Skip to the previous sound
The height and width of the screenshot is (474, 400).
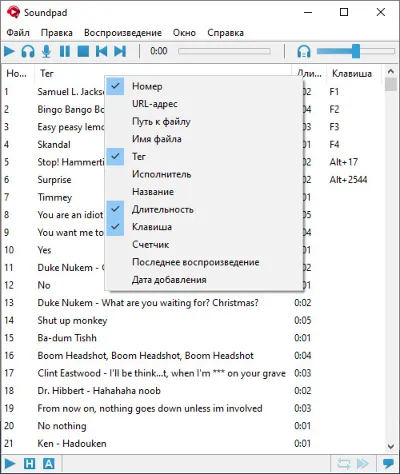point(101,52)
